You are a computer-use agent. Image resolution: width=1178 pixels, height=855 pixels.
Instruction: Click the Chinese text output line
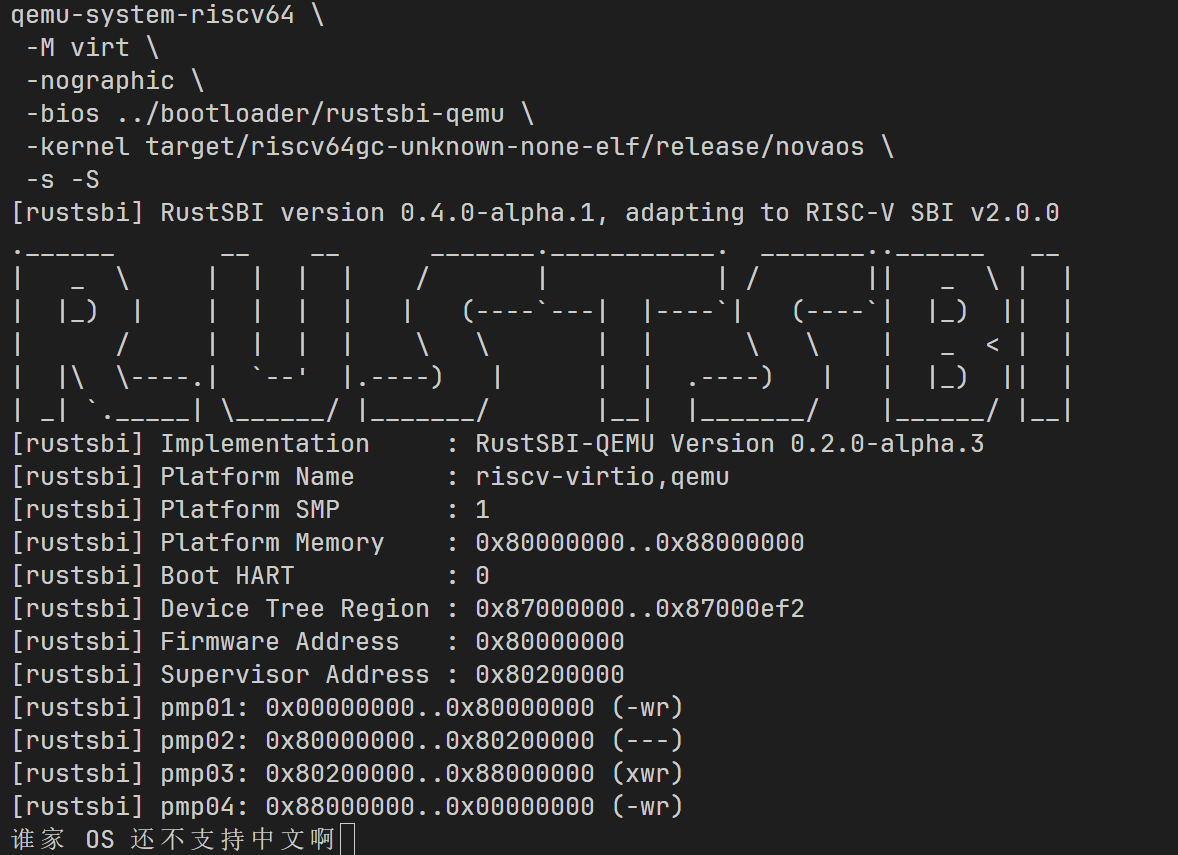pyautogui.click(x=172, y=839)
